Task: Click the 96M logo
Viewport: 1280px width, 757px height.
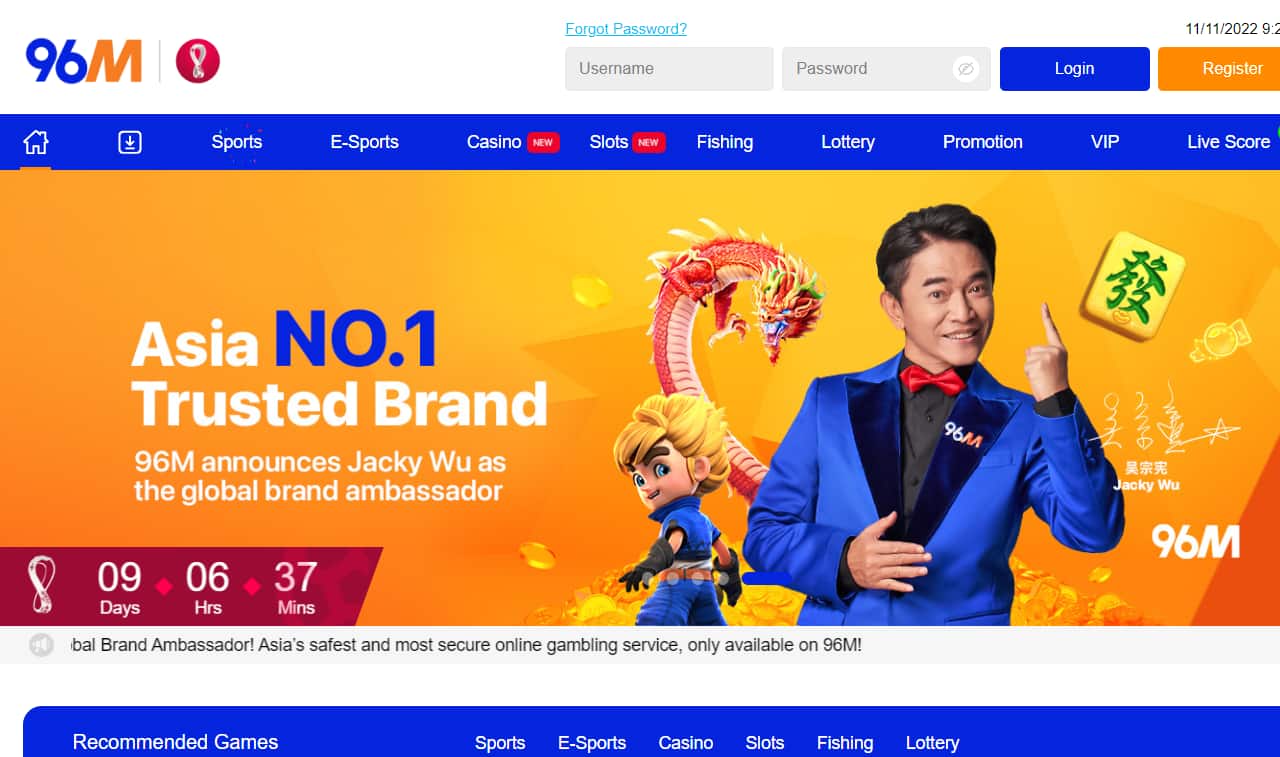Action: (x=84, y=62)
